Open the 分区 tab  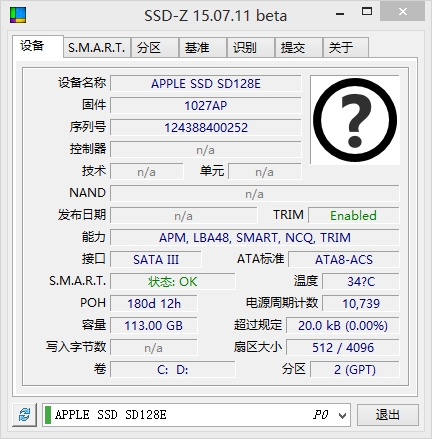tap(155, 48)
